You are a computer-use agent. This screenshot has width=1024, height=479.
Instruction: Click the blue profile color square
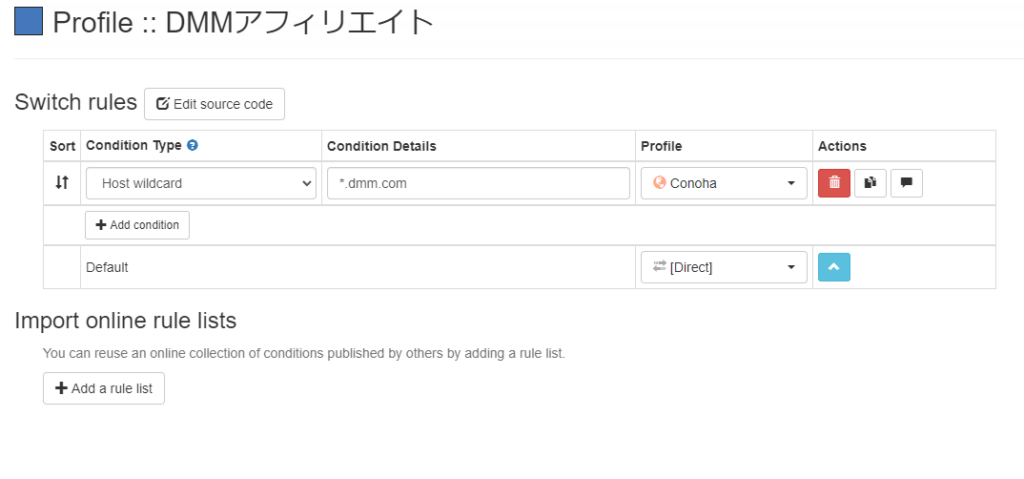28,22
